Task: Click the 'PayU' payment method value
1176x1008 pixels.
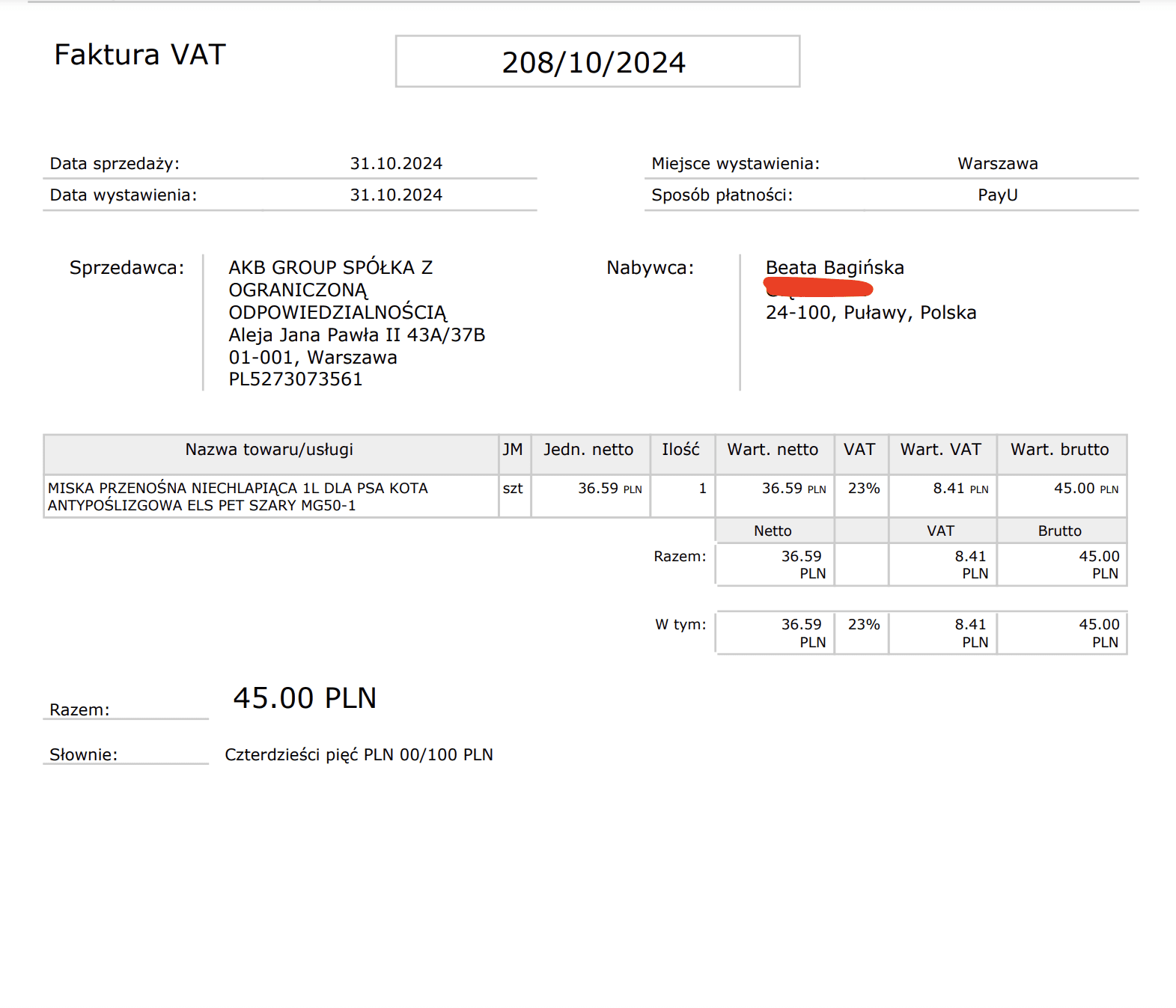Action: pos(998,195)
